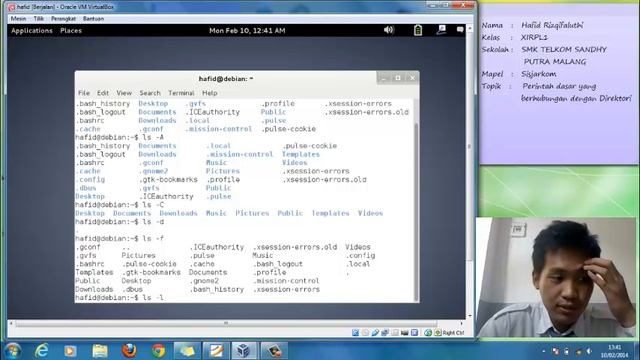This screenshot has width=640, height=360.
Task: Click VirtualBox network adapters indicator
Action: click(384, 333)
